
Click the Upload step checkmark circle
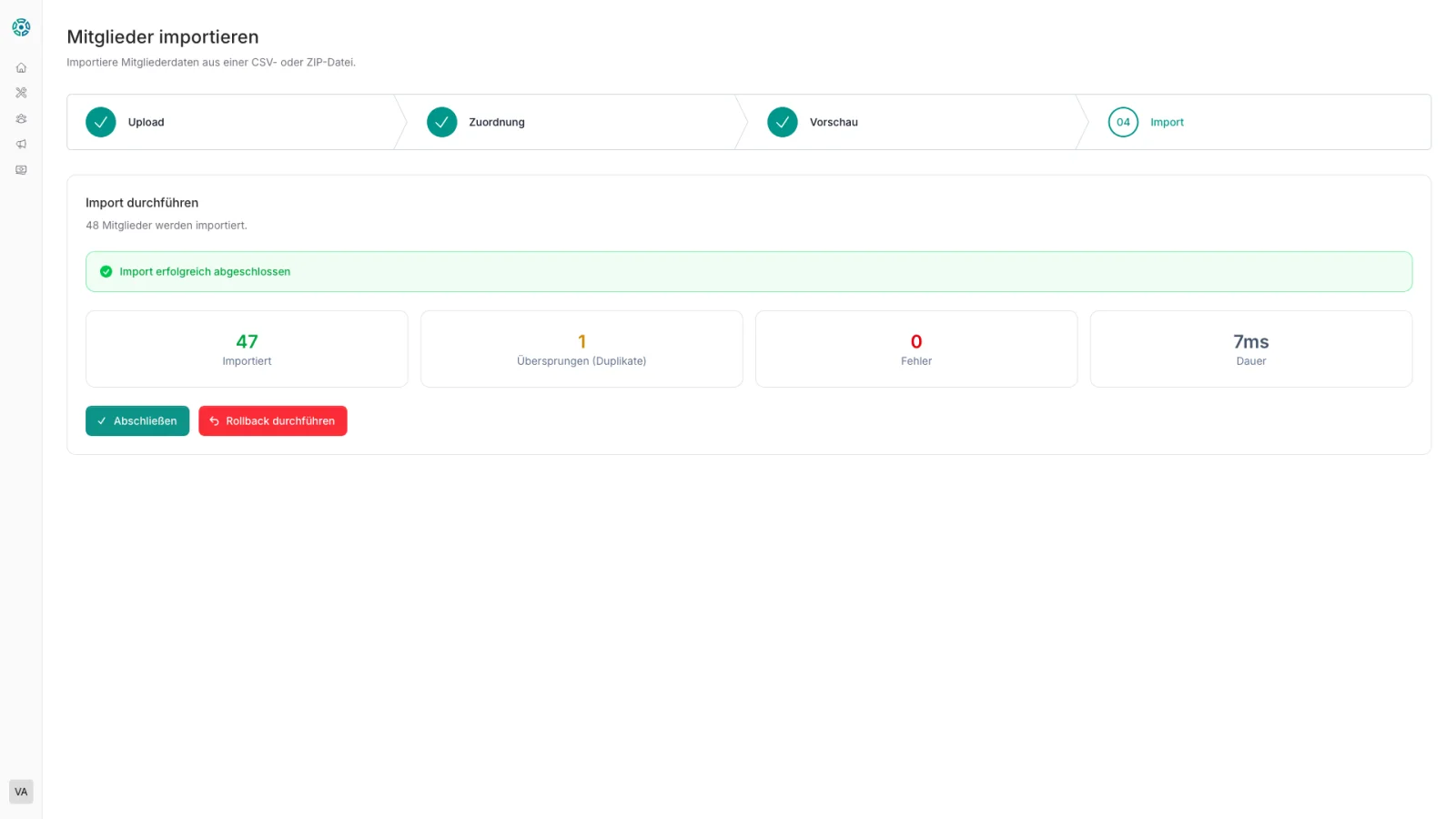[x=101, y=122]
